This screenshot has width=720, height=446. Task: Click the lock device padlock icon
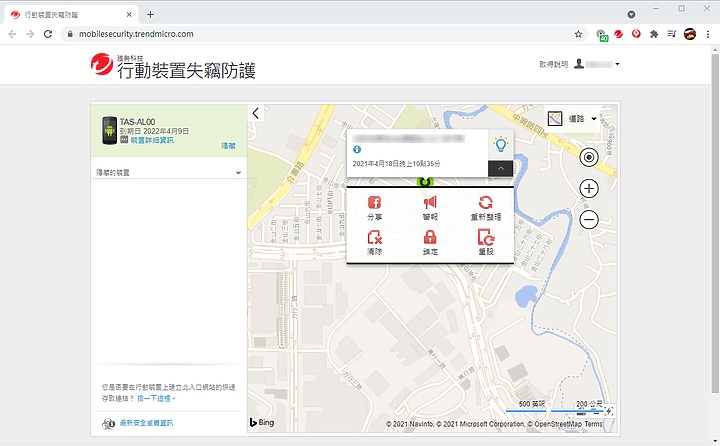click(430, 237)
